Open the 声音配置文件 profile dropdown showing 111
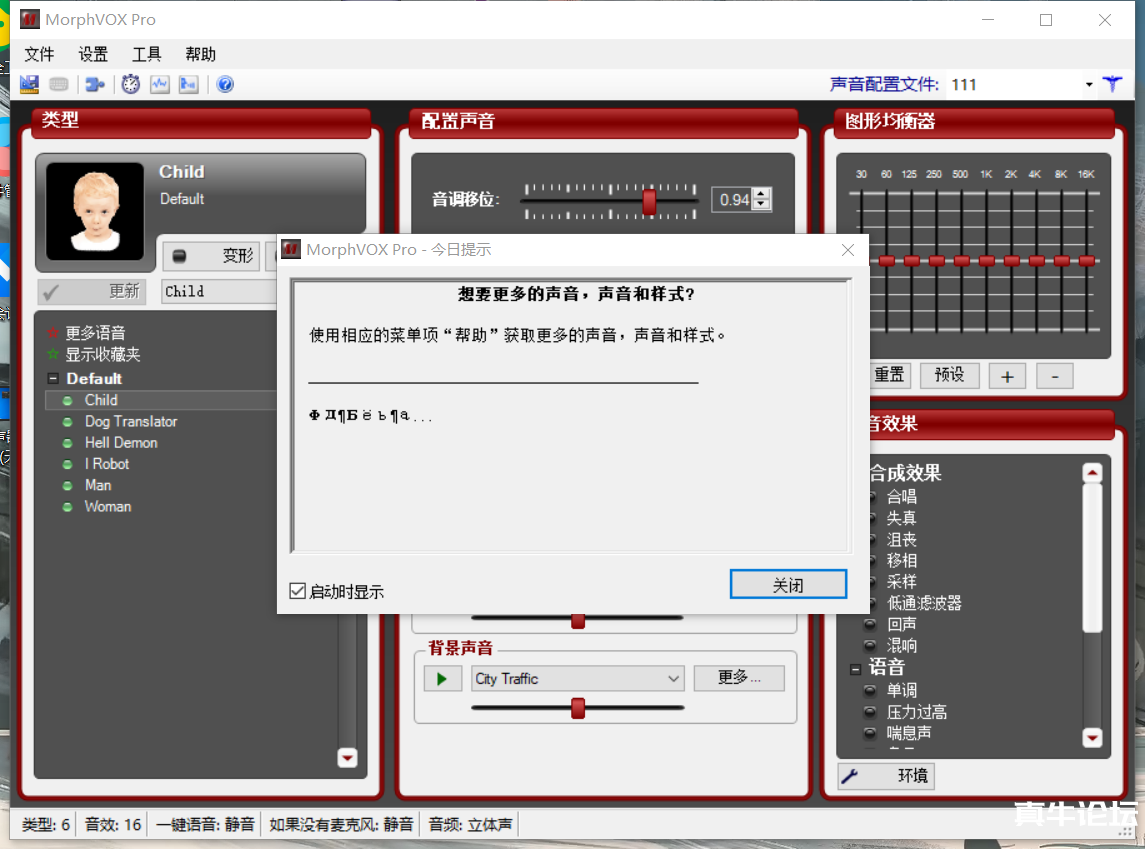Viewport: 1145px width, 849px height. (x=1089, y=84)
